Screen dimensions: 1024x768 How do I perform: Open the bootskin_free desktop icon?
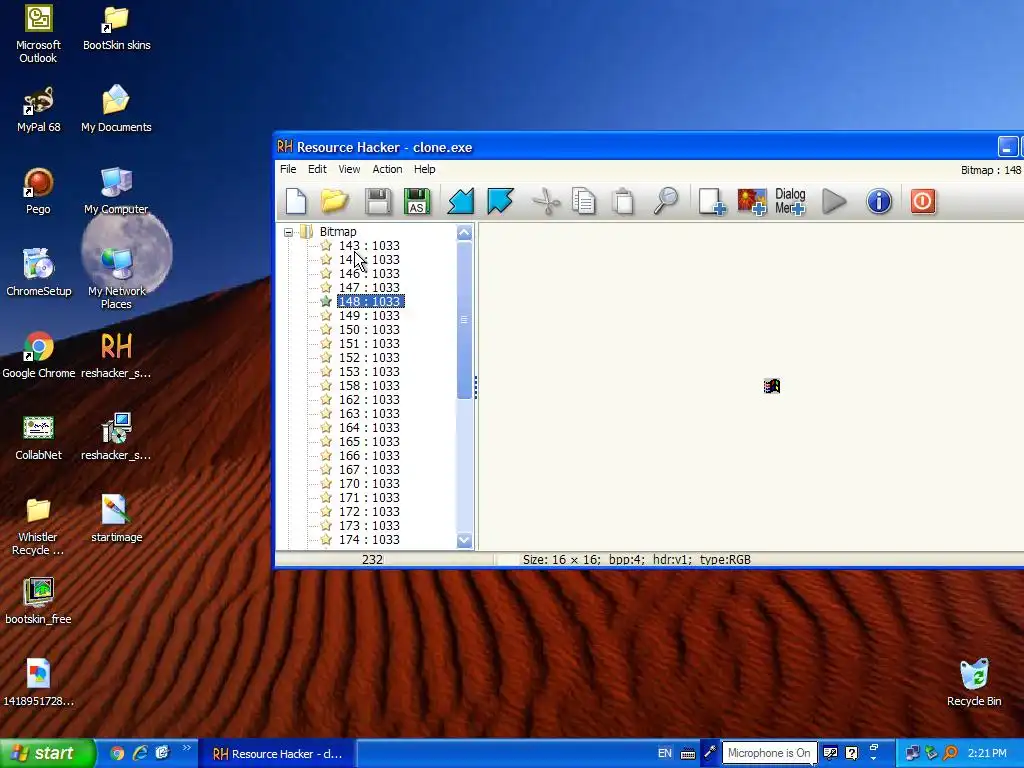39,602
